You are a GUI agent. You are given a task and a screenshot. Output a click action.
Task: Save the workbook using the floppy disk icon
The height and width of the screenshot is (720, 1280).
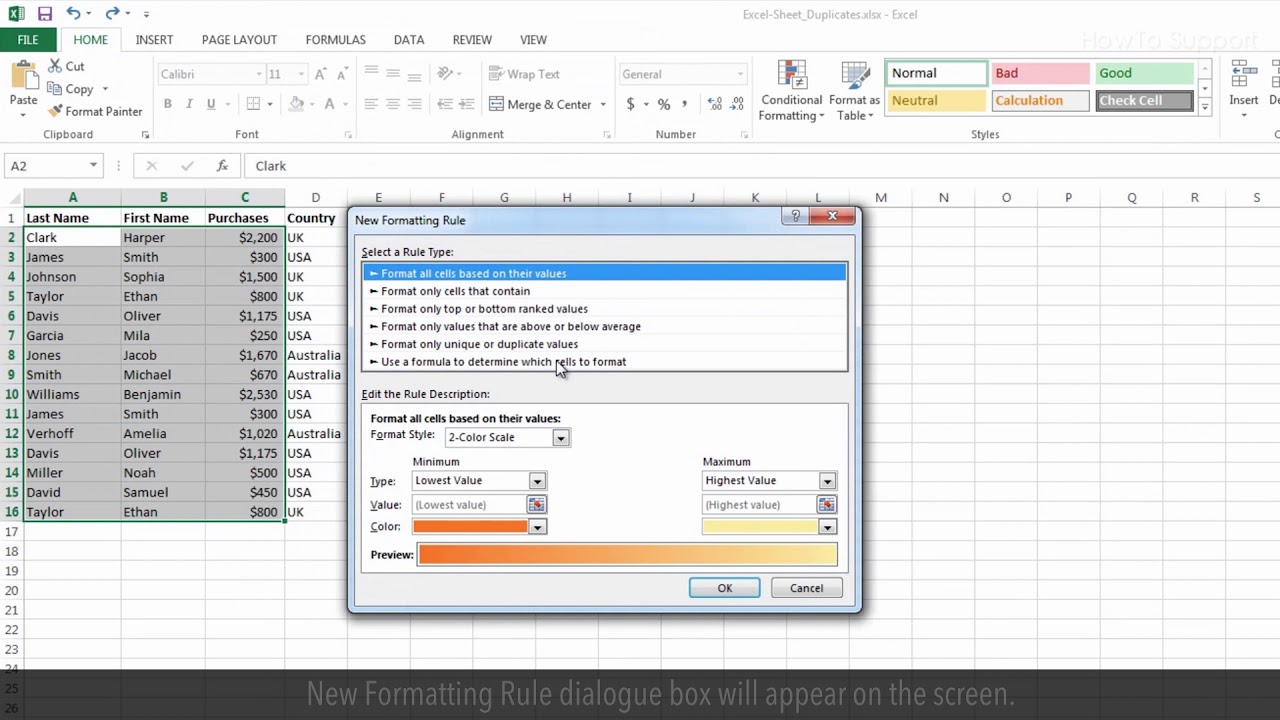tap(45, 14)
